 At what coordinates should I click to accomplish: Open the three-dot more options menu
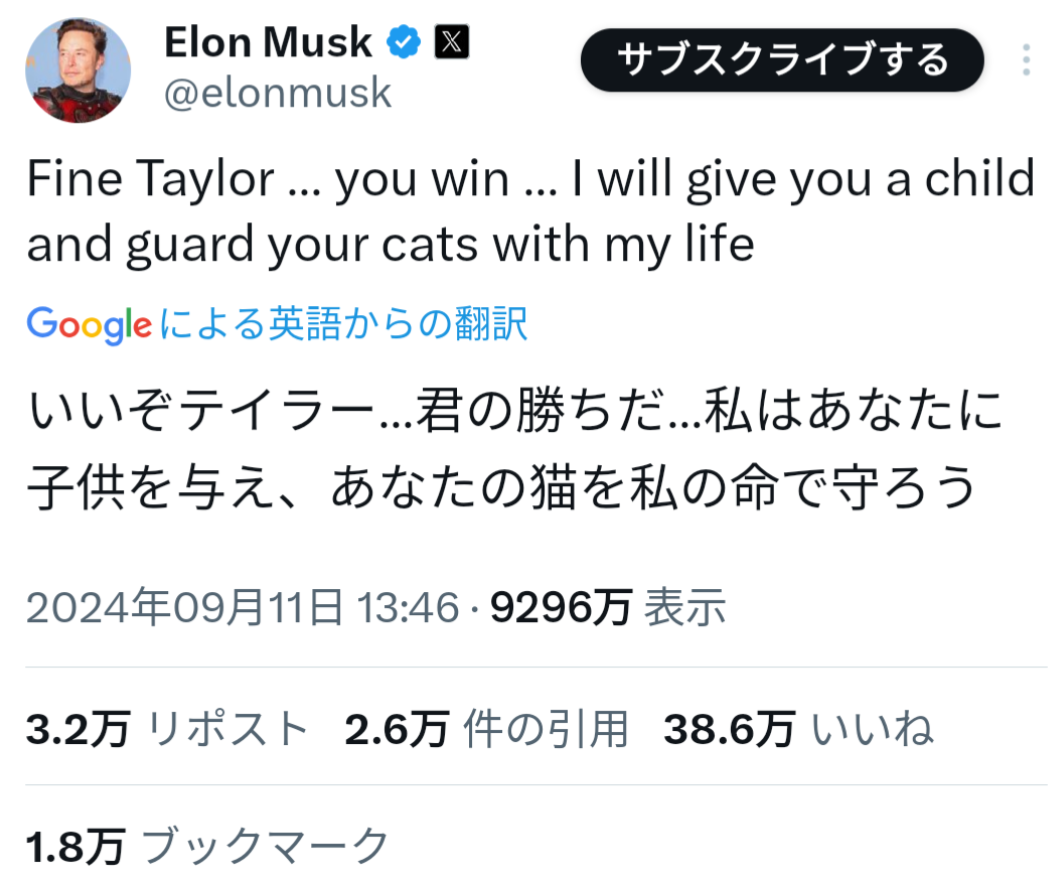1026,60
